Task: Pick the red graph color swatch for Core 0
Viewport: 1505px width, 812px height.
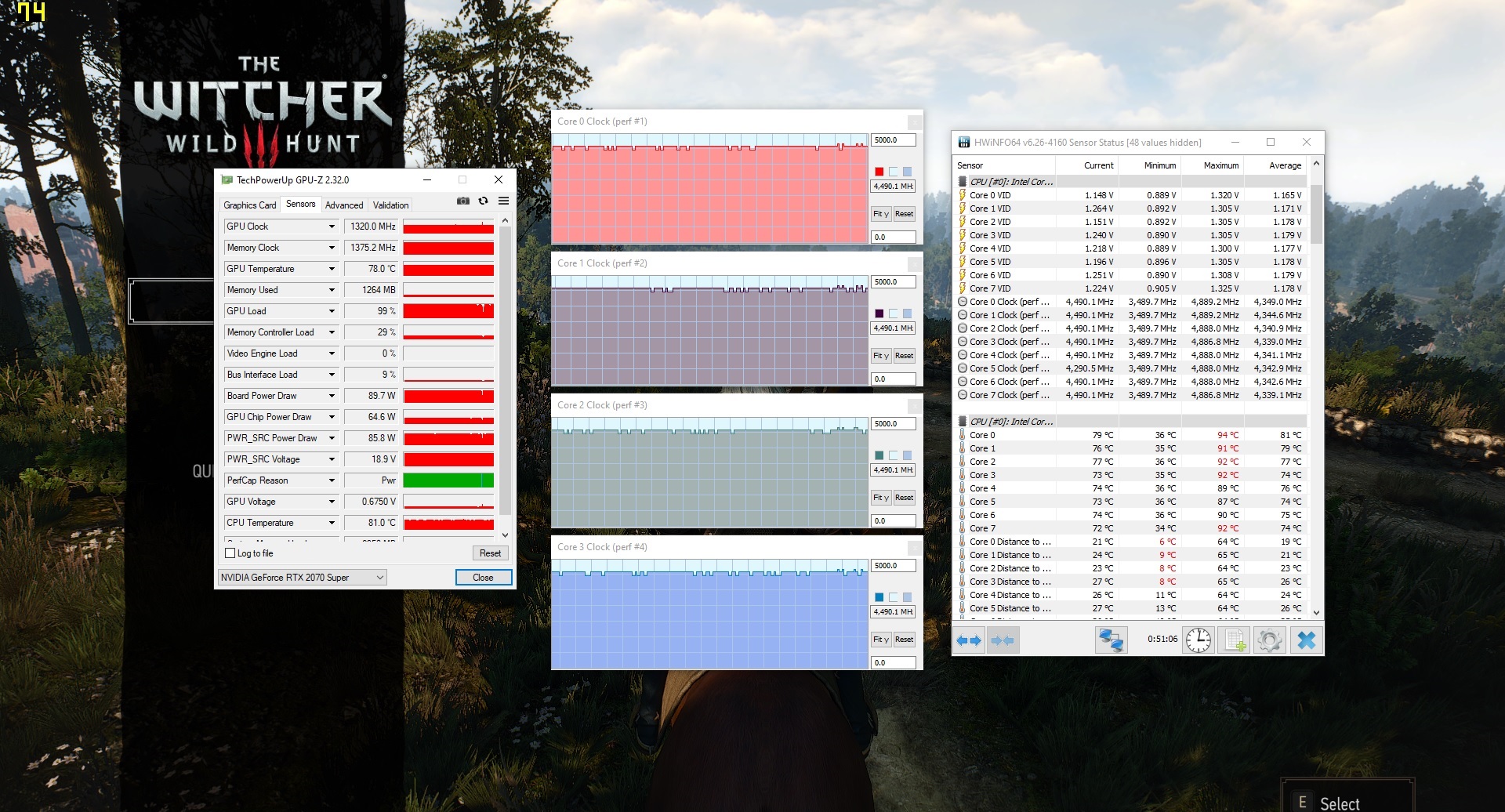Action: (x=879, y=172)
